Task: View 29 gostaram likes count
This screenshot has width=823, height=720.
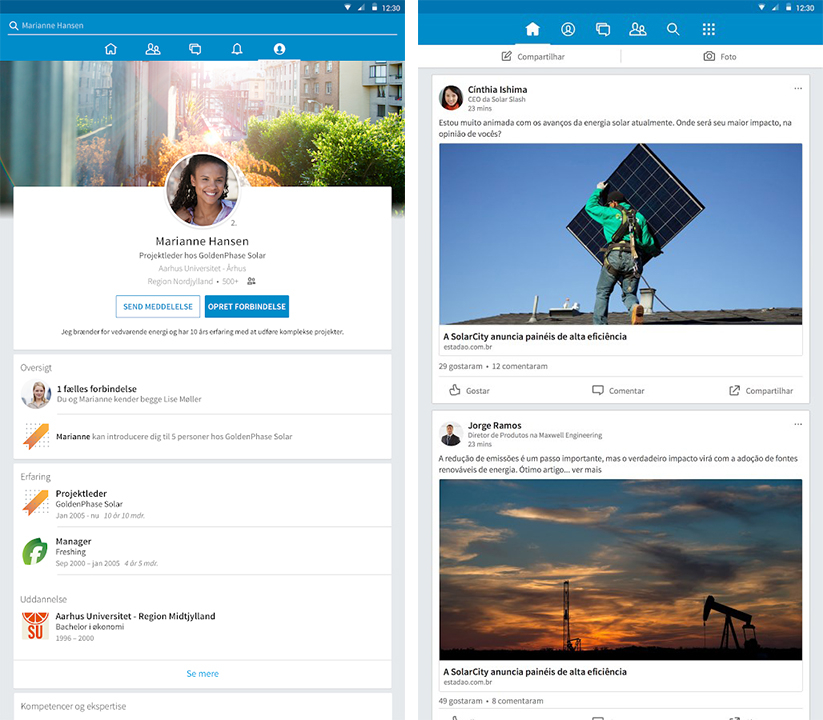Action: (x=460, y=366)
